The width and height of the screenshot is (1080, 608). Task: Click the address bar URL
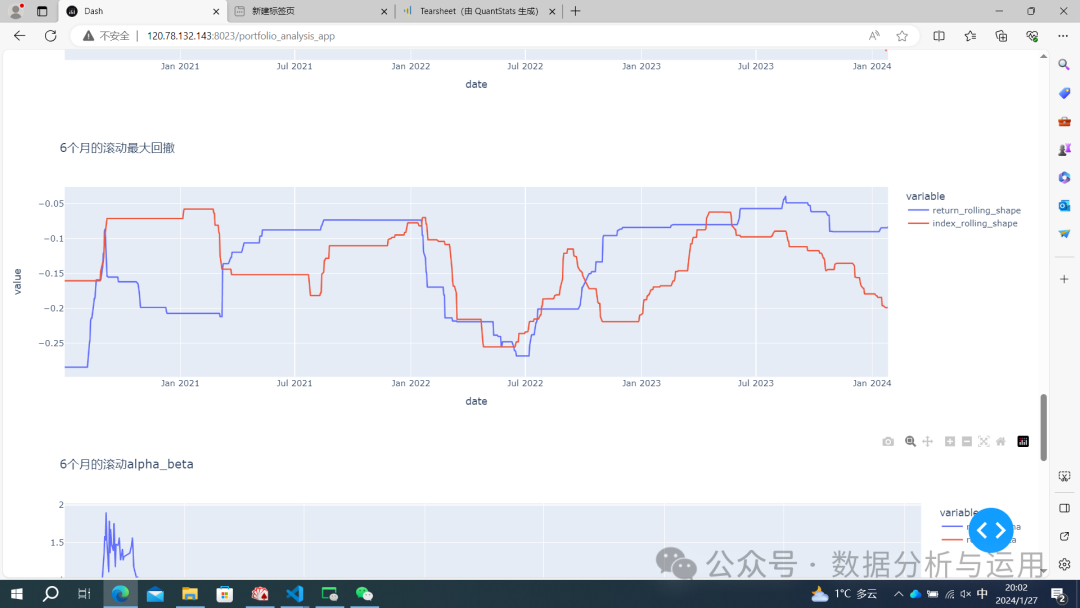tap(241, 36)
